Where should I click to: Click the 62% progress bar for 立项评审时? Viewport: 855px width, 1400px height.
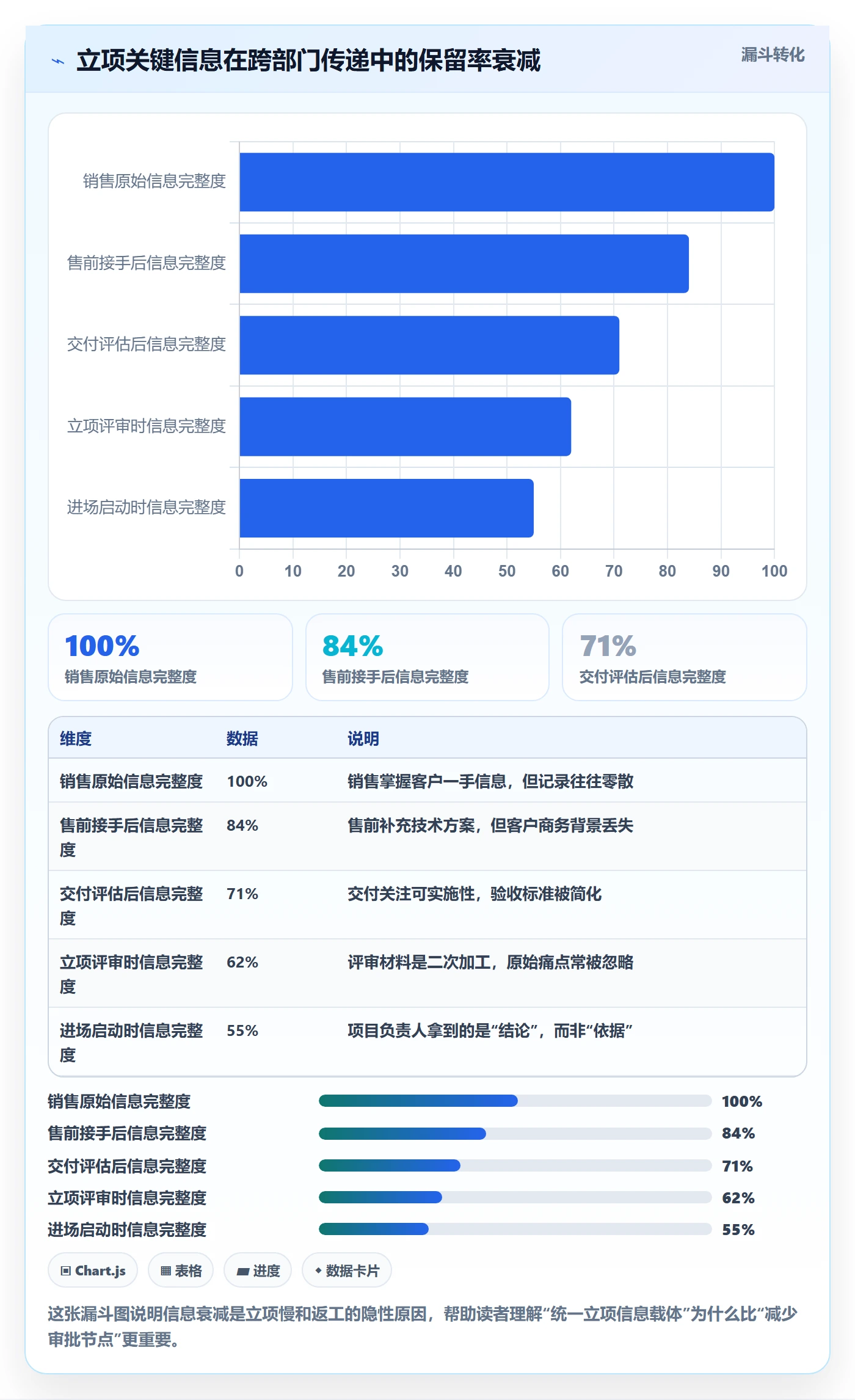(515, 1197)
